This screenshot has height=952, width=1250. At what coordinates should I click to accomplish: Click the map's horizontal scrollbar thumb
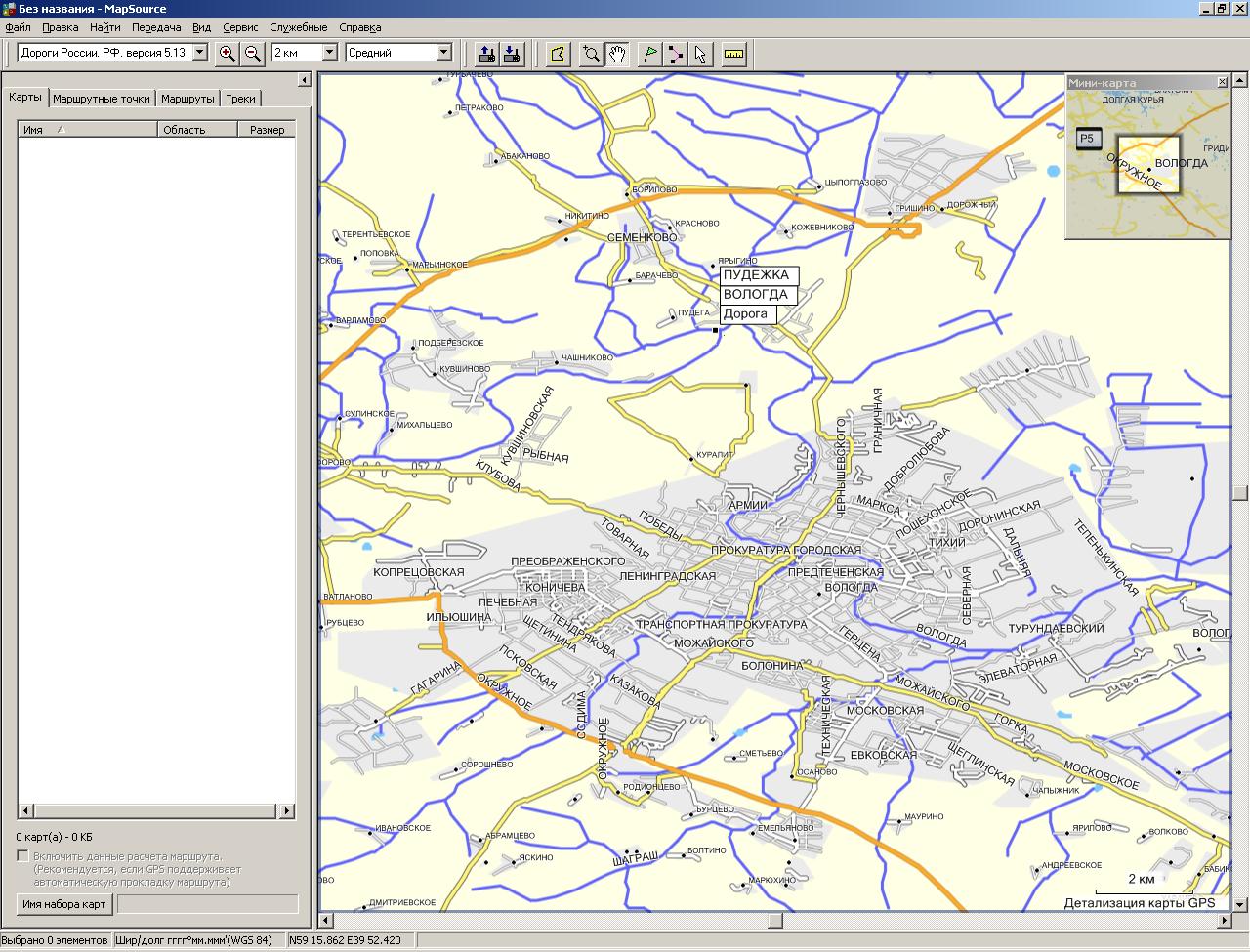tap(775, 921)
